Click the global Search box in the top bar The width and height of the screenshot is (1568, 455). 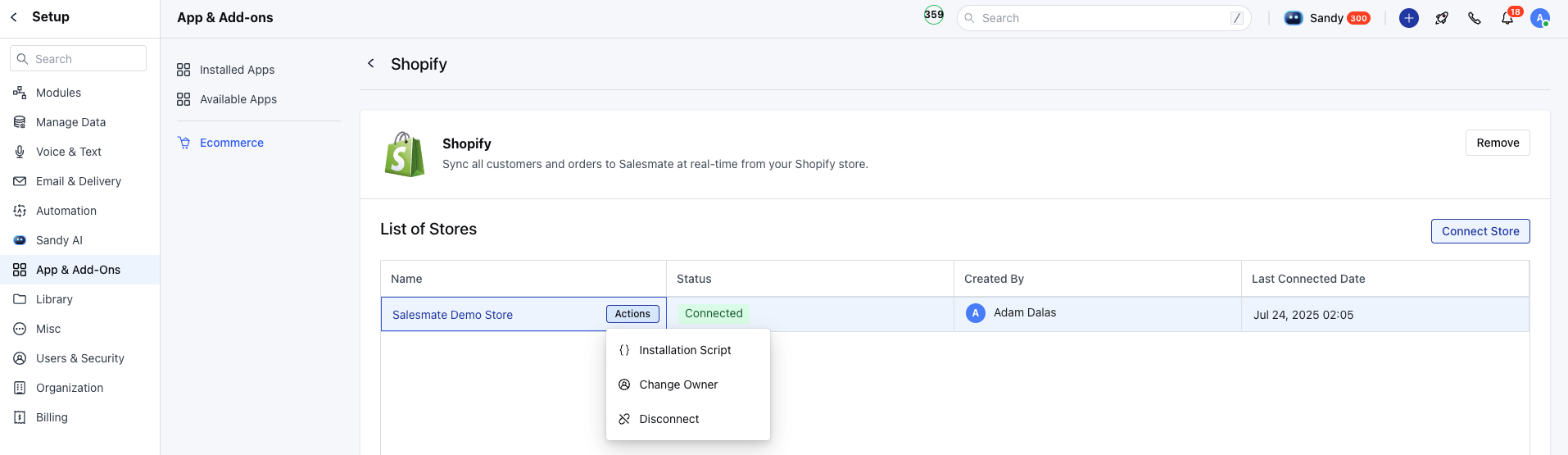point(1103,18)
